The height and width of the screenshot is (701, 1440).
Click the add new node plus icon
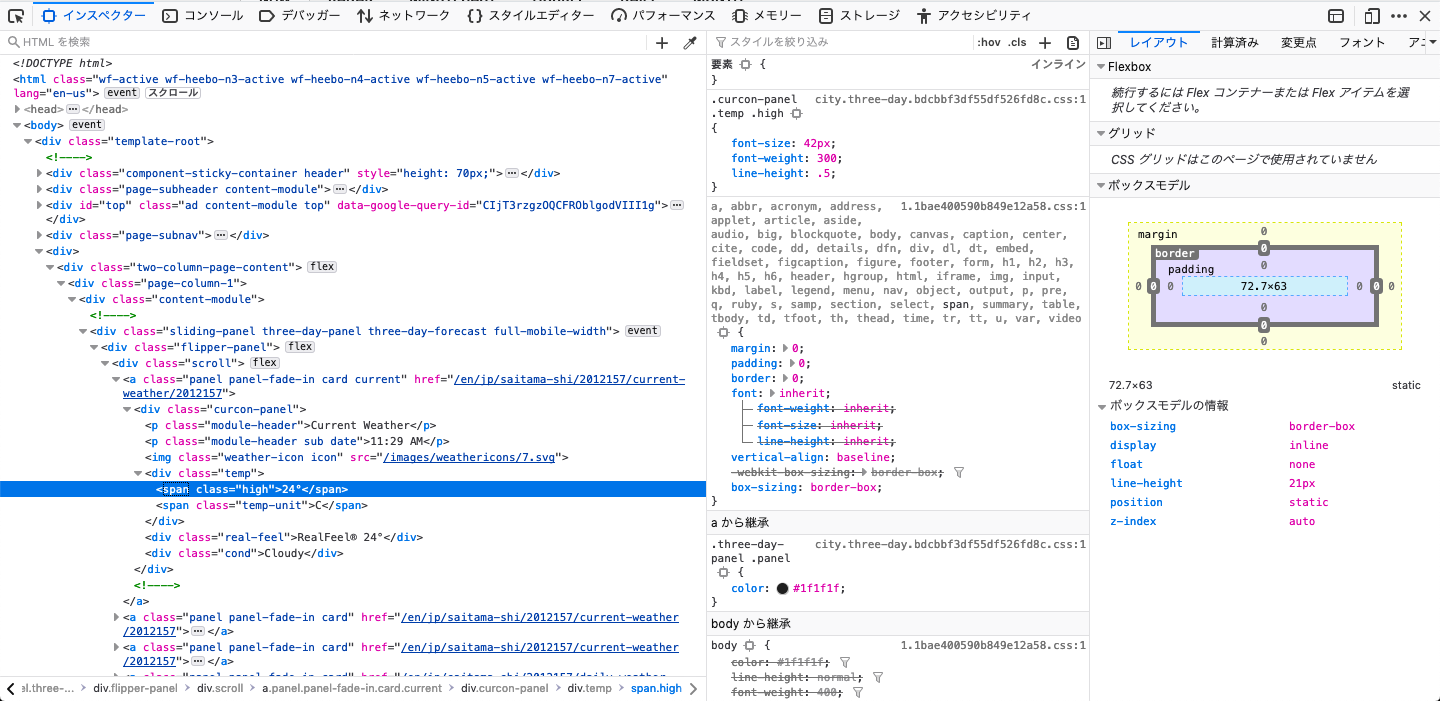pyautogui.click(x=662, y=43)
